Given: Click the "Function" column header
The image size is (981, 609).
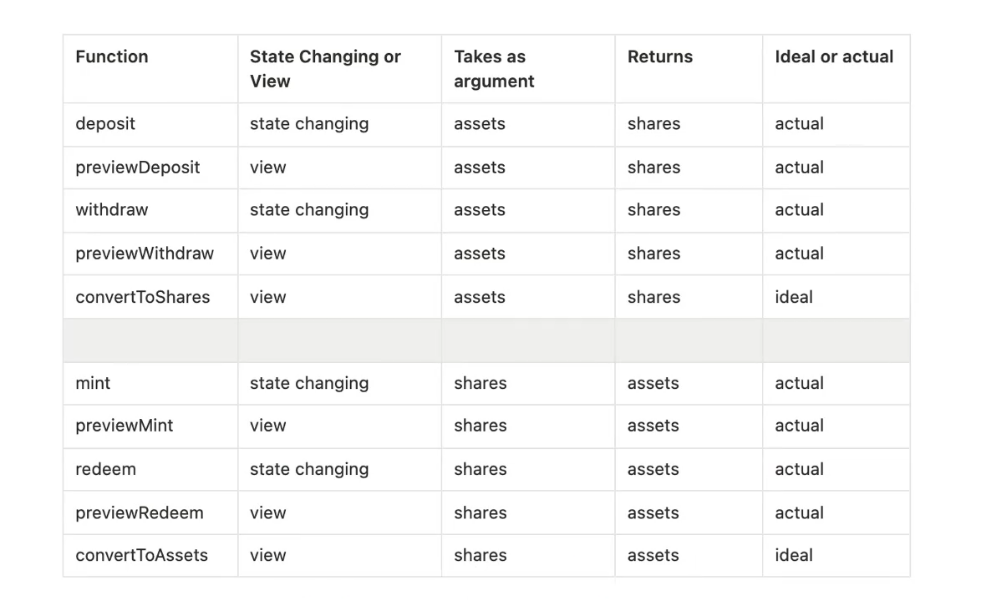Looking at the screenshot, I should coord(112,57).
